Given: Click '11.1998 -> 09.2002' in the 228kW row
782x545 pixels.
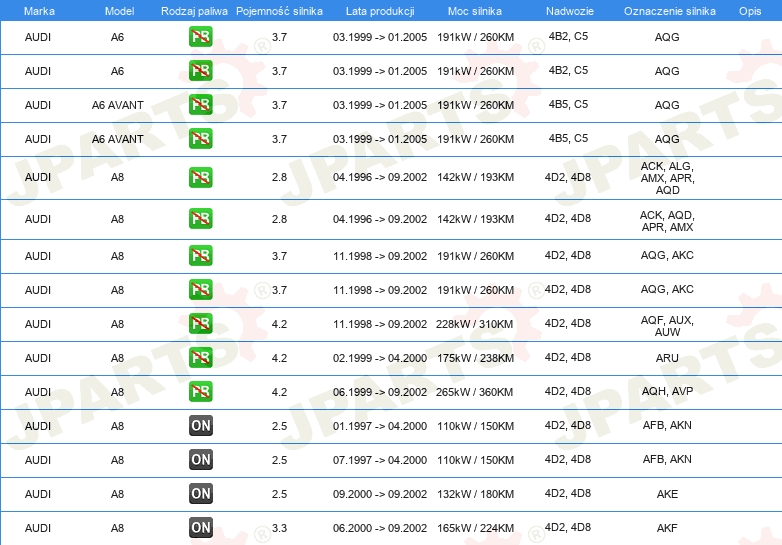Looking at the screenshot, I should [x=380, y=324].
